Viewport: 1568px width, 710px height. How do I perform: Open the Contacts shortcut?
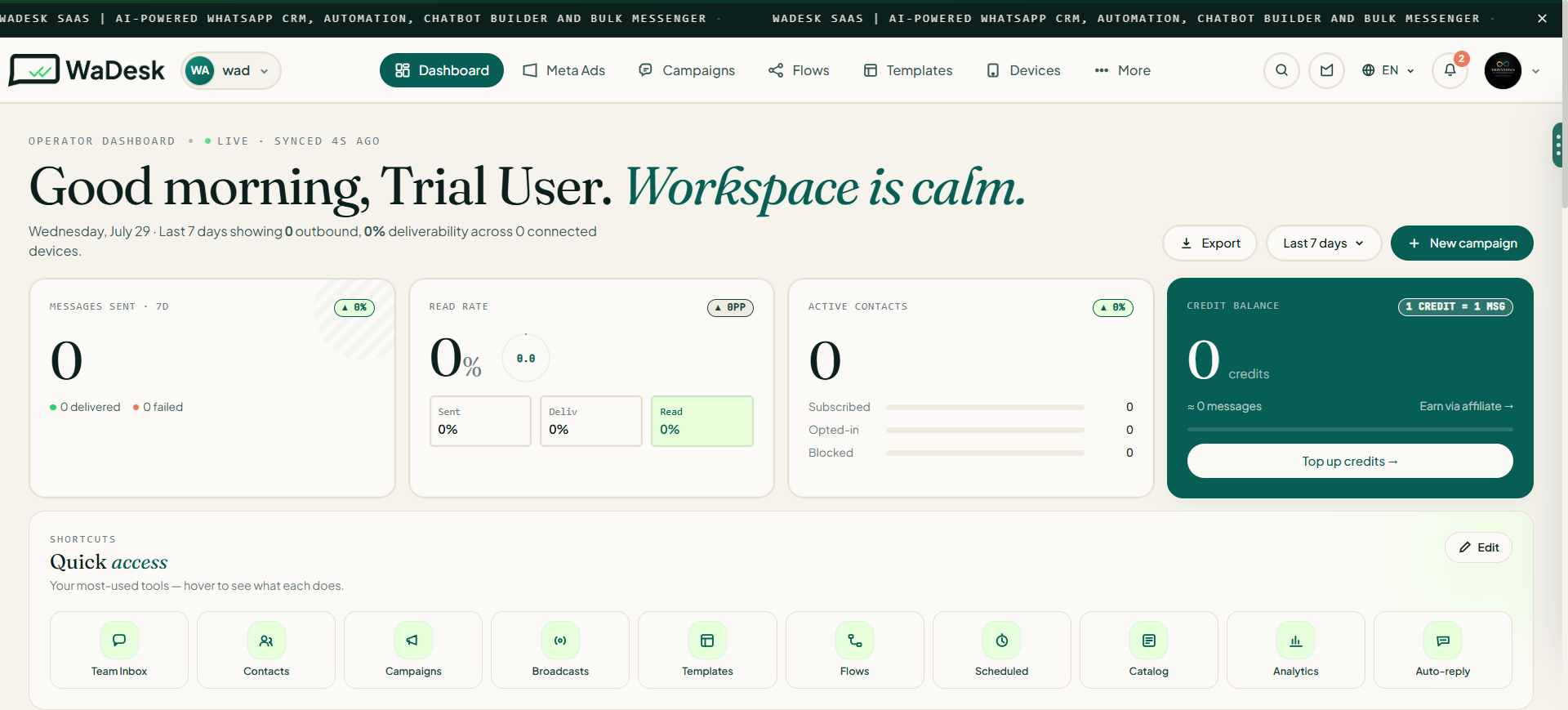tap(266, 650)
